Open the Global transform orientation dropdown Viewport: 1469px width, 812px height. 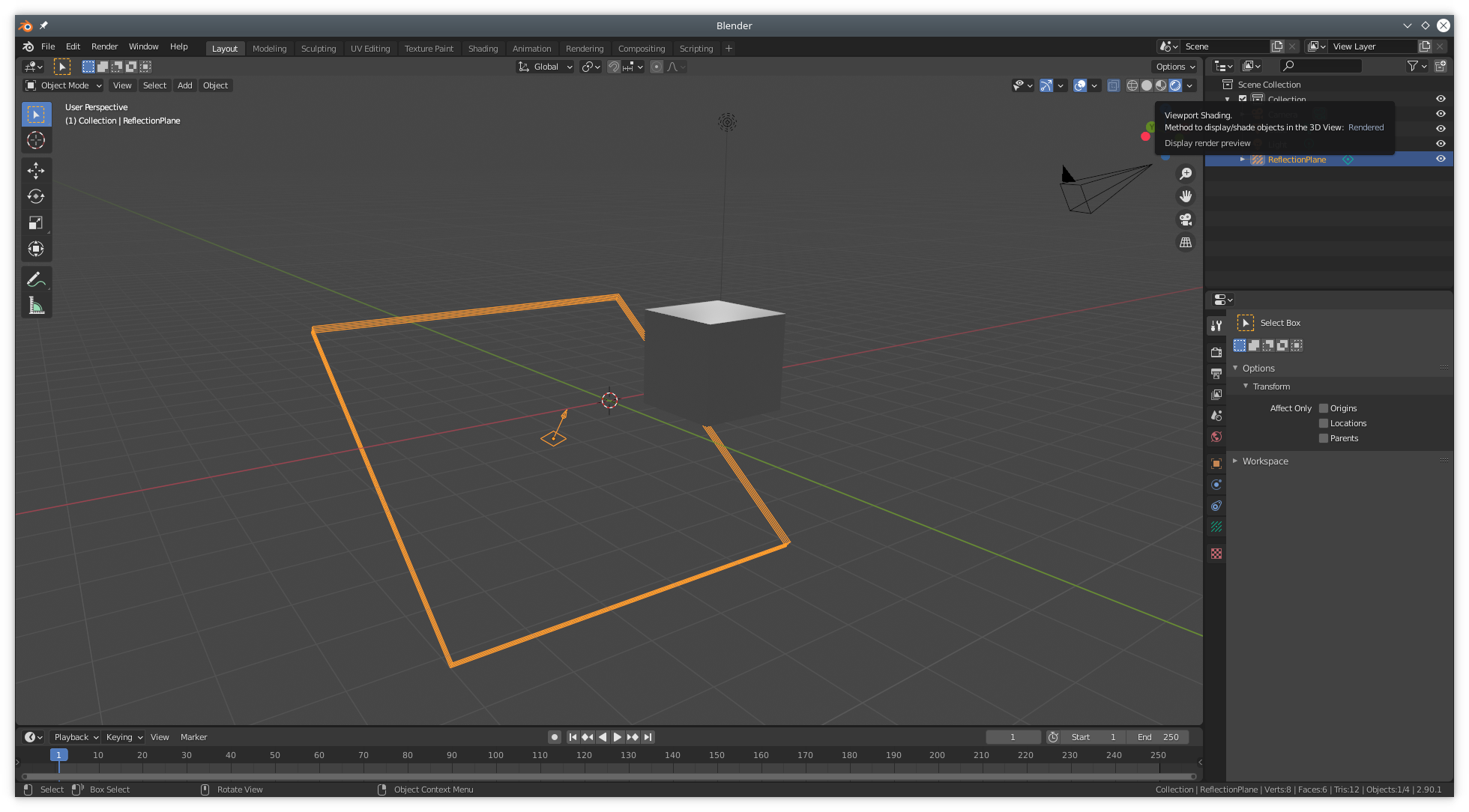pyautogui.click(x=546, y=67)
